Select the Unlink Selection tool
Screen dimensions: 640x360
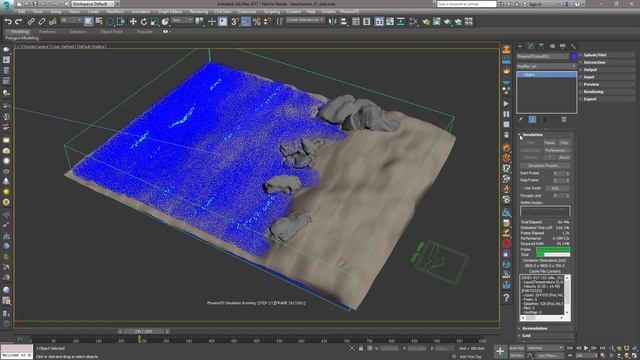tap(42, 22)
